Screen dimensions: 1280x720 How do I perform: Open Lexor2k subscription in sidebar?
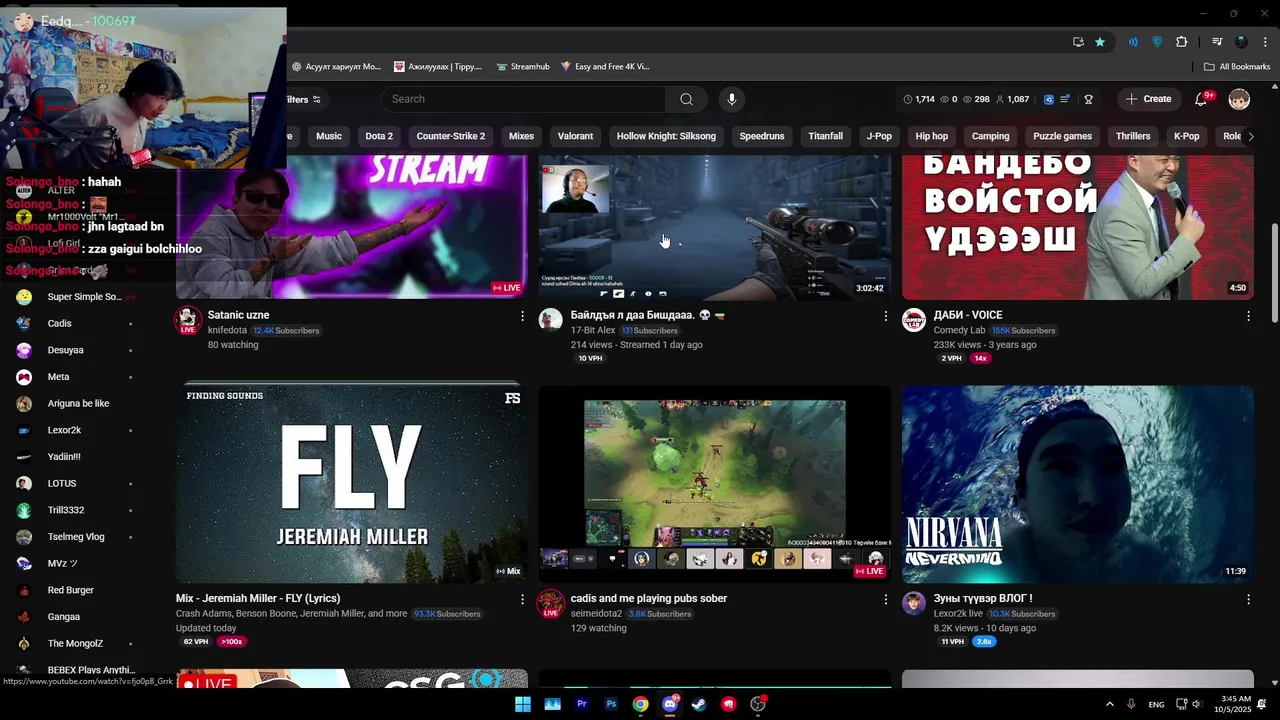(x=75, y=430)
